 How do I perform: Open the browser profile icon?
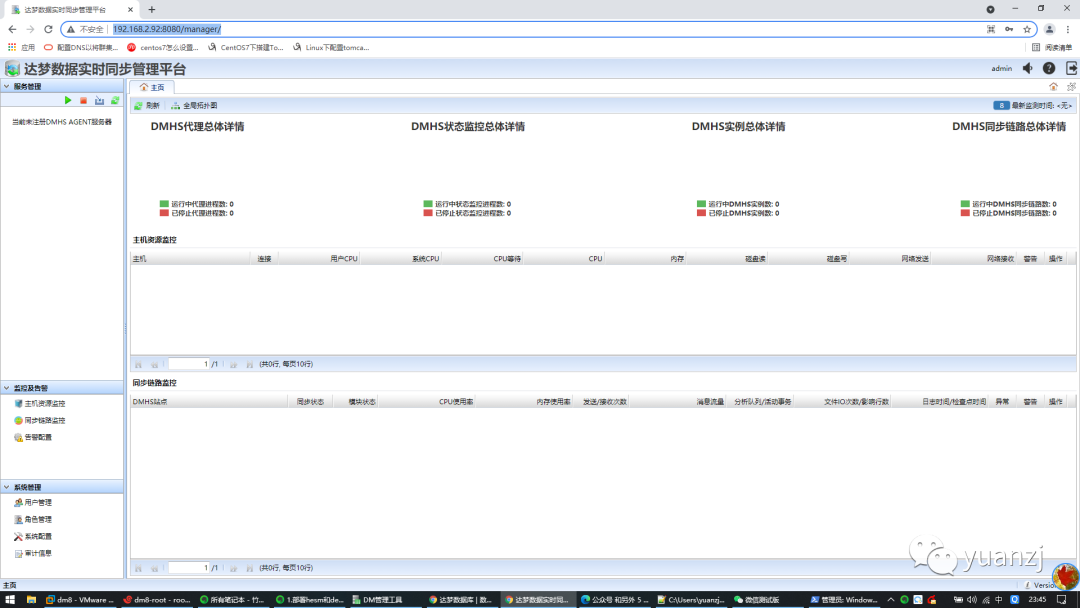1049,29
